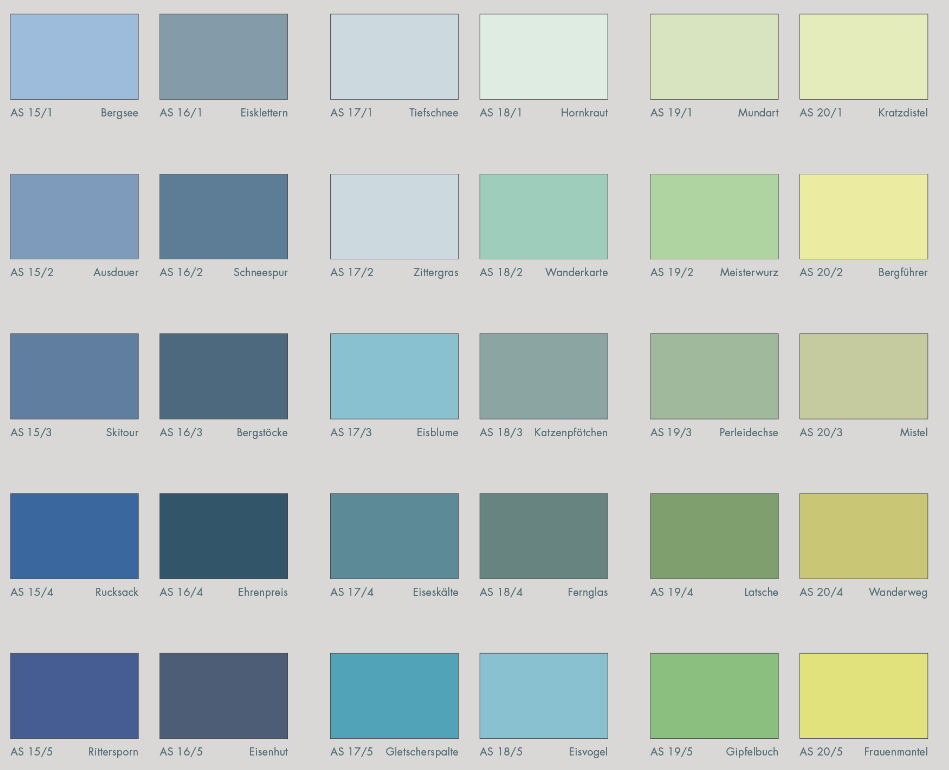Select the Katzenpfötchen swatch AS 18/3
949x770 pixels.
click(543, 376)
